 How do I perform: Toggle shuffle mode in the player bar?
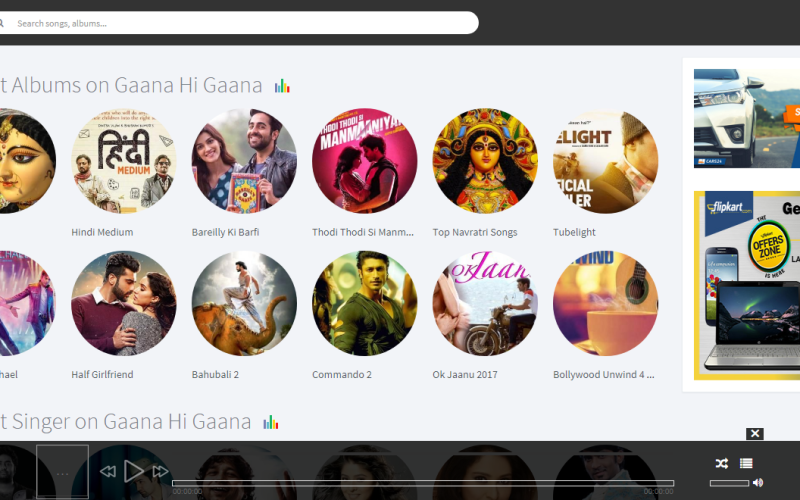coord(721,463)
